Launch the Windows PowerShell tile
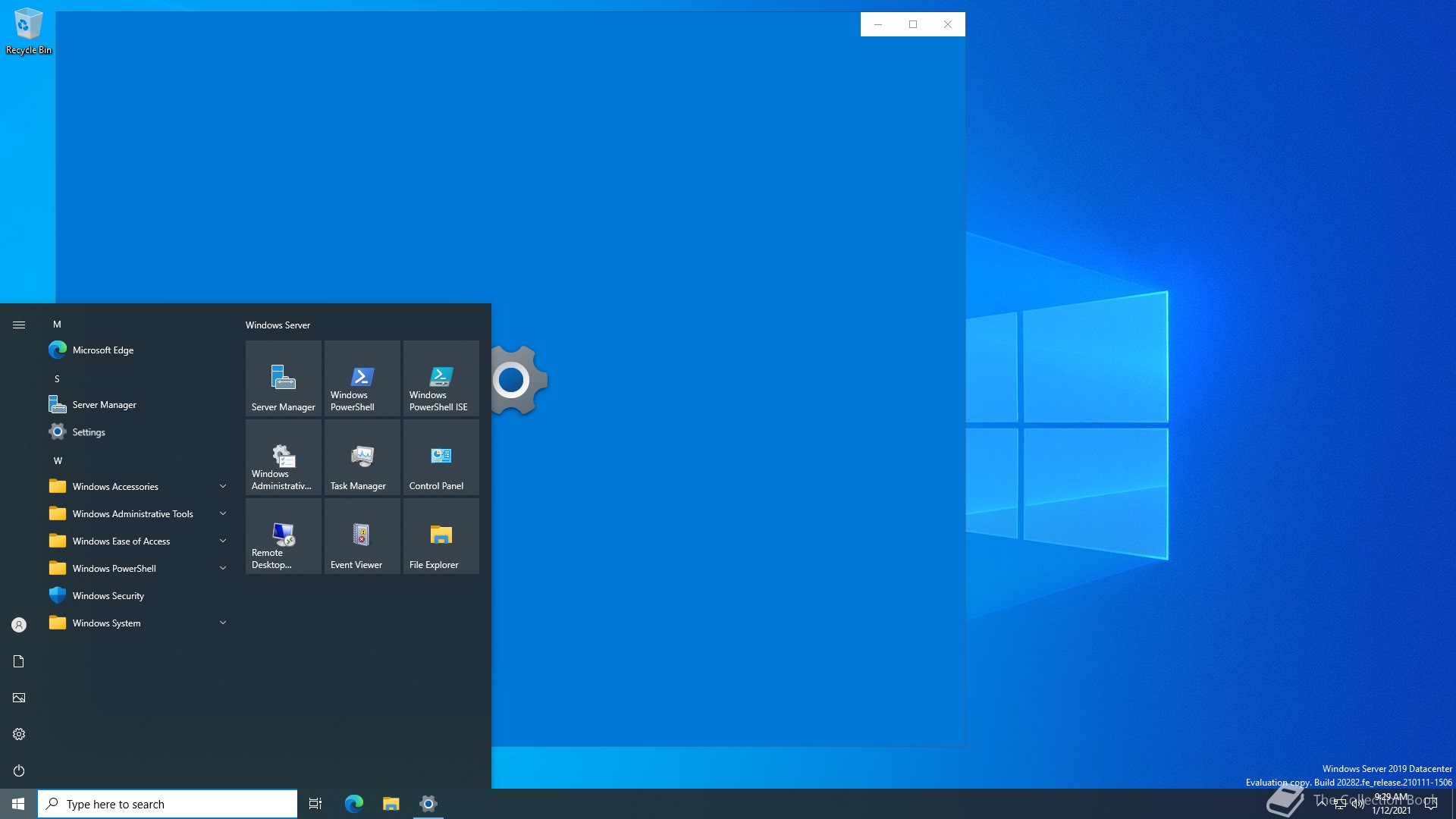Image resolution: width=1456 pixels, height=819 pixels. tap(362, 378)
